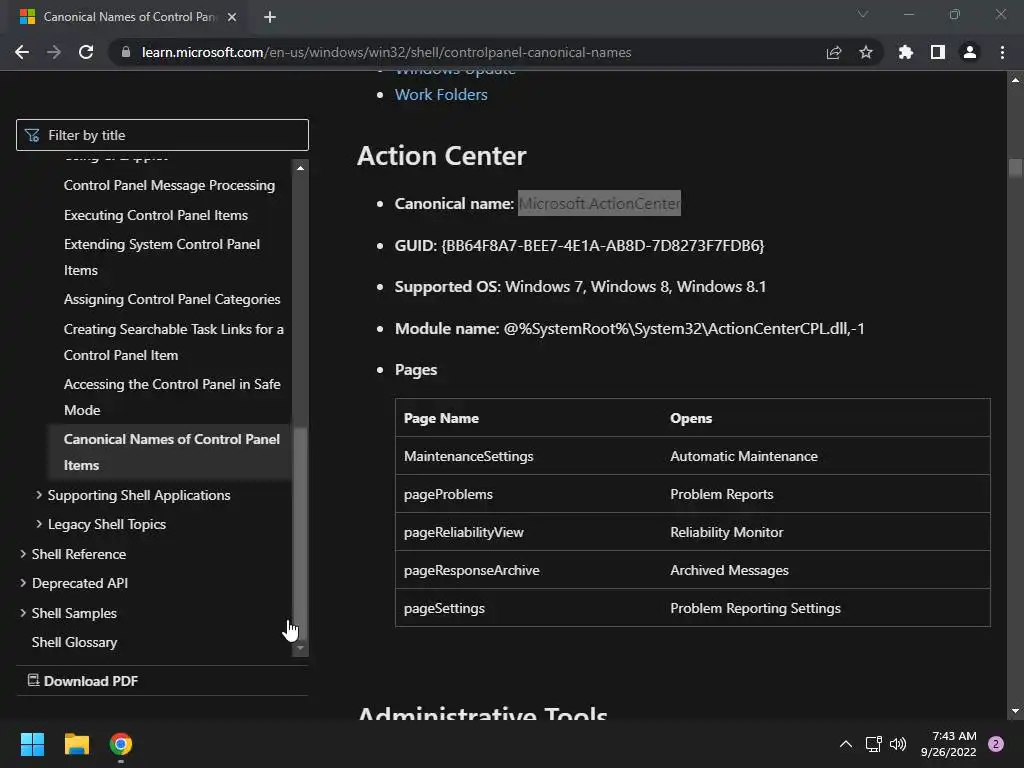The height and width of the screenshot is (768, 1024).
Task: Open the clock and date flyout
Action: (948, 744)
